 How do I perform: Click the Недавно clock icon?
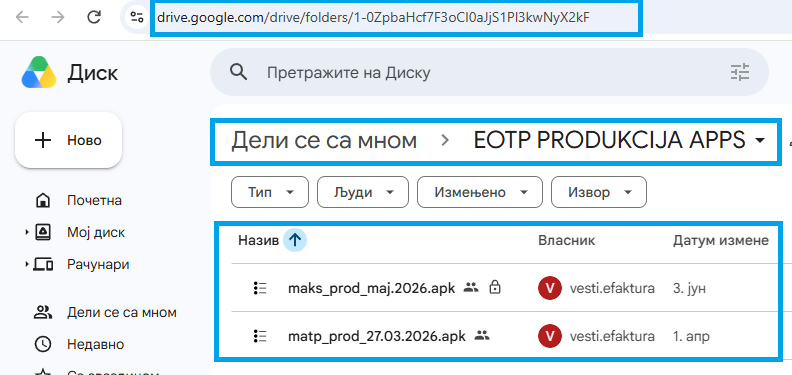(x=43, y=345)
